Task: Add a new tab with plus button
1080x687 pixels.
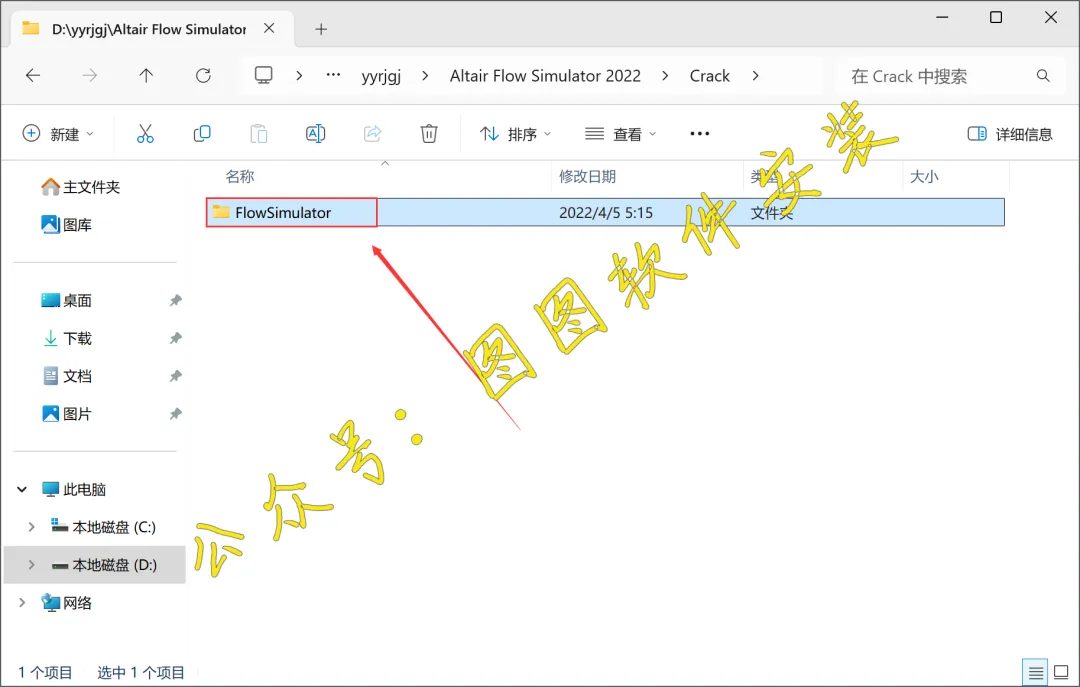Action: coord(321,29)
